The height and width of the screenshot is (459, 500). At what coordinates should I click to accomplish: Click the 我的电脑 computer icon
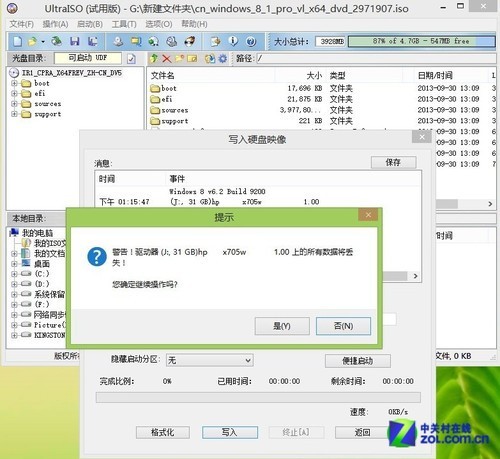[14, 232]
